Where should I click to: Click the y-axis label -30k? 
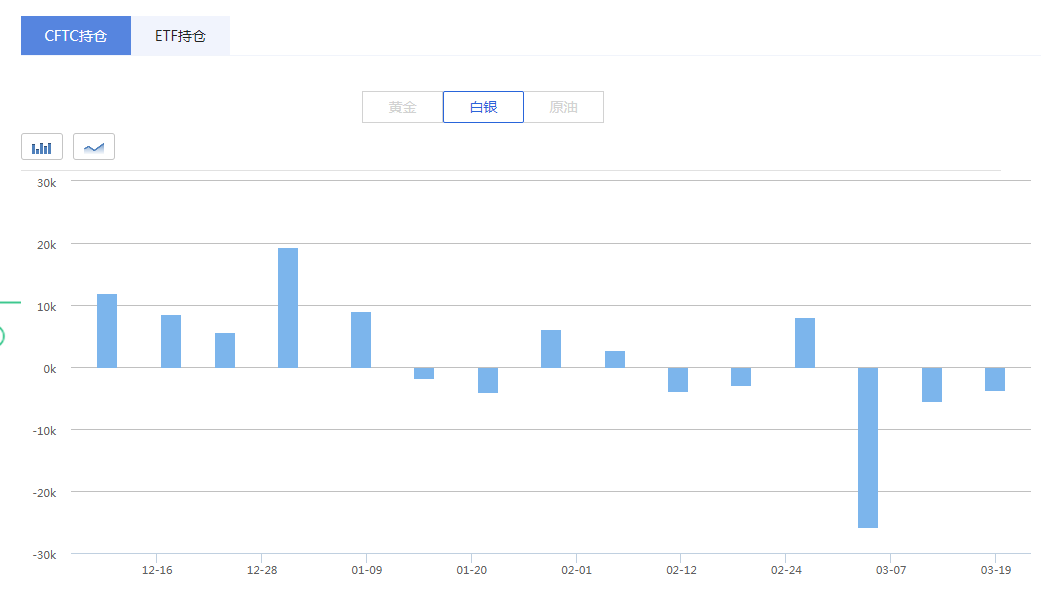[44, 555]
